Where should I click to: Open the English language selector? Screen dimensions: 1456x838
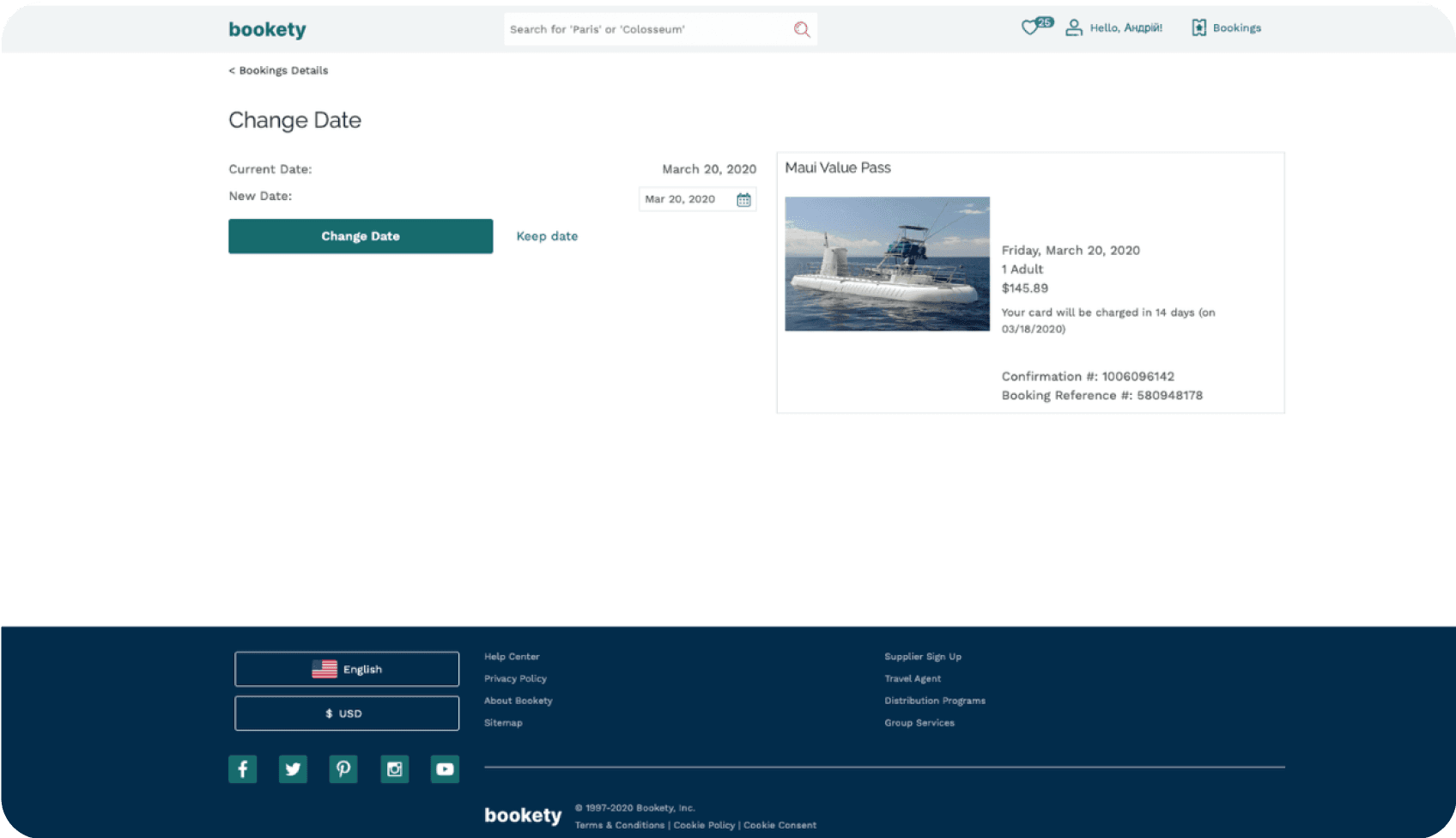point(347,669)
